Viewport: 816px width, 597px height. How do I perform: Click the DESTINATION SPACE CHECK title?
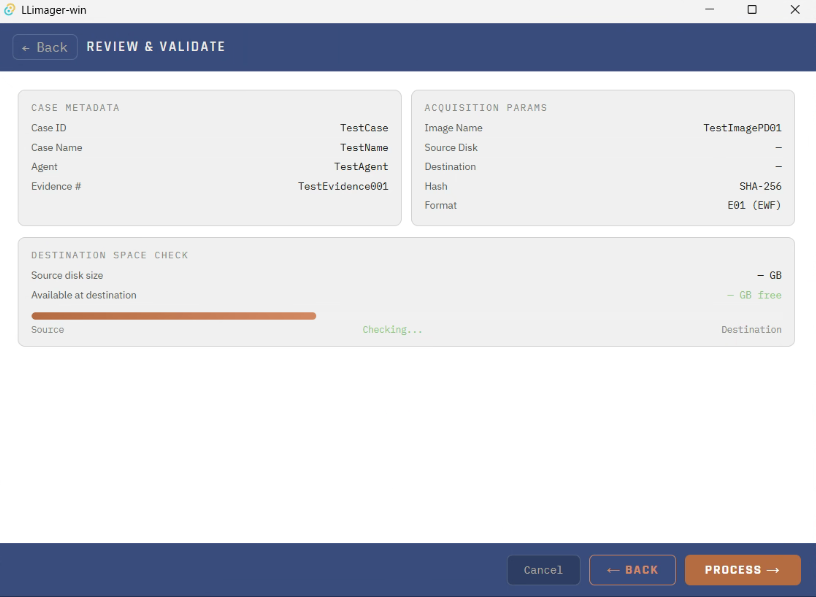(110, 255)
